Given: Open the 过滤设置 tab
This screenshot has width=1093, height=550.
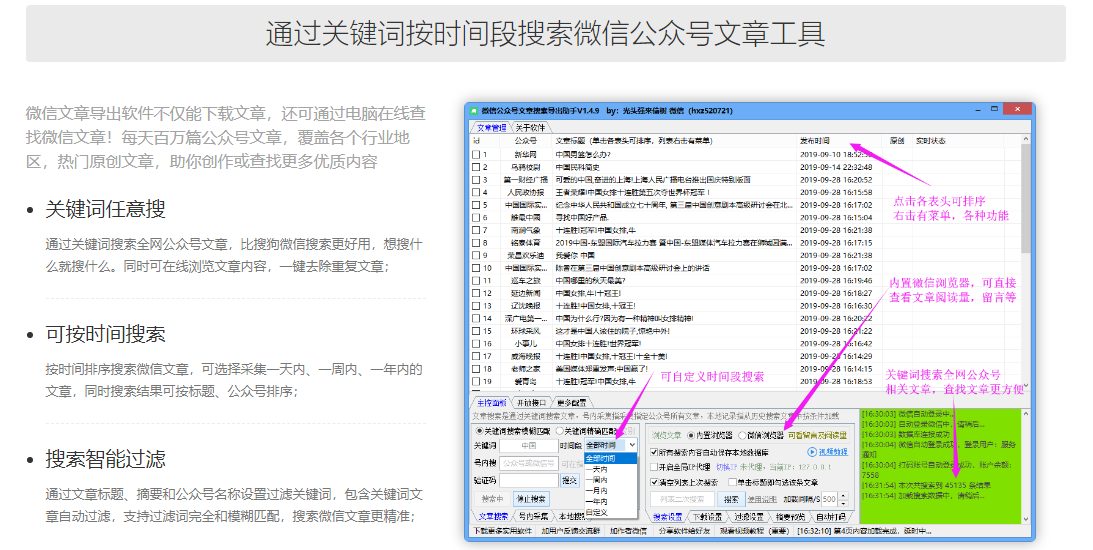Looking at the screenshot, I should 749,517.
